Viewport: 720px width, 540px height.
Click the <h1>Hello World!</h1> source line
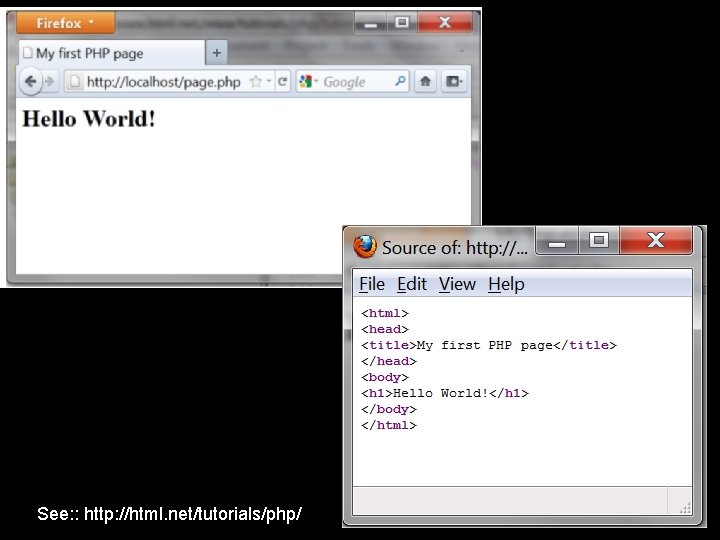tap(445, 394)
